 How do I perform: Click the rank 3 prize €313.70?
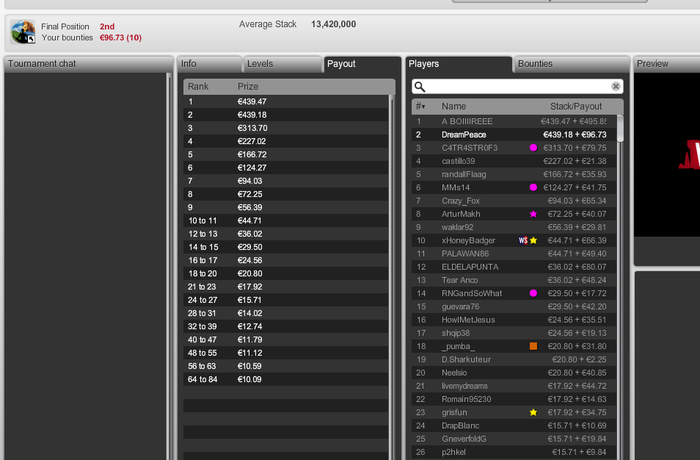(252, 128)
